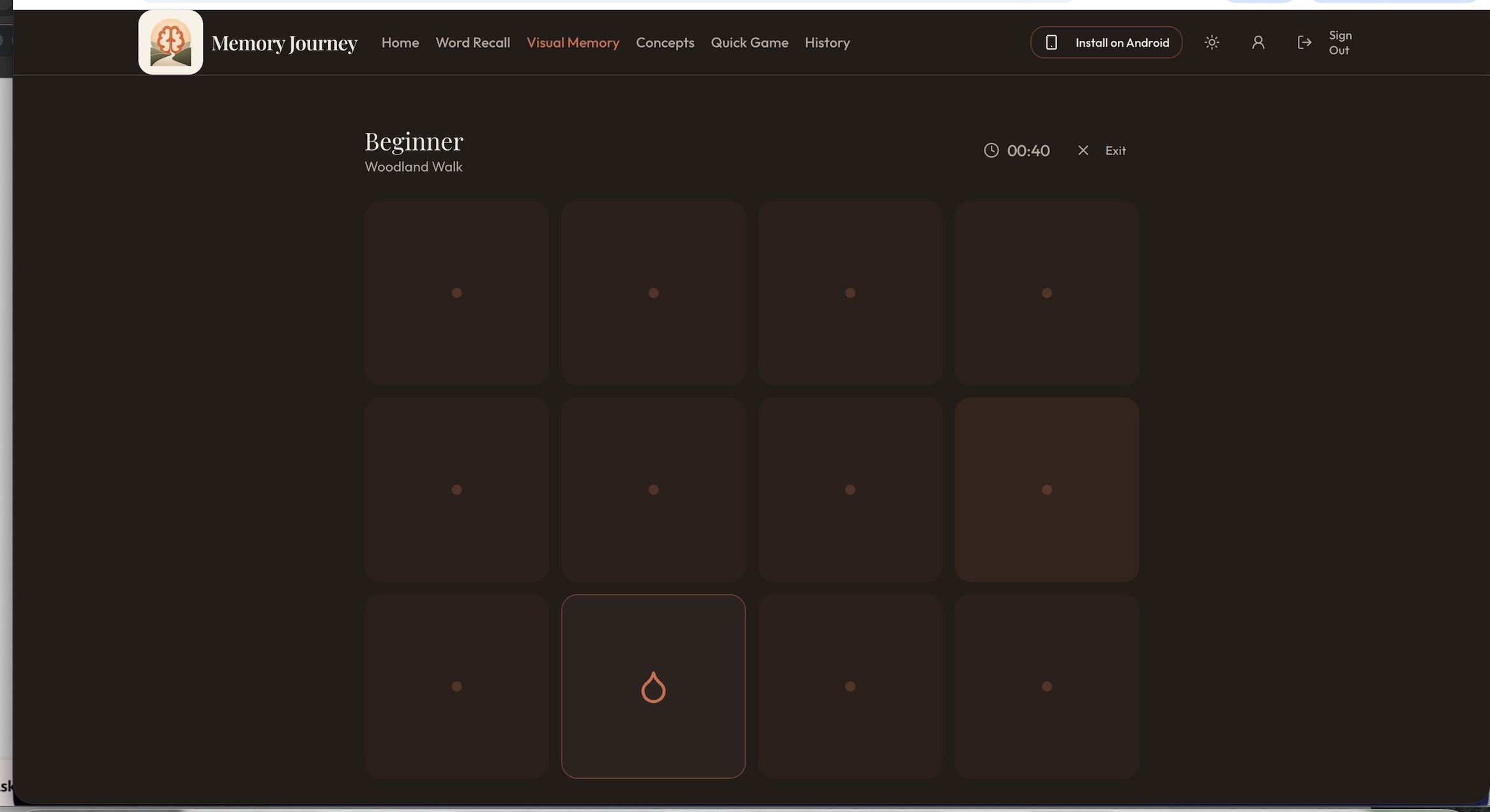Click the Sign Out text
Image resolution: width=1490 pixels, height=812 pixels.
[x=1340, y=43]
